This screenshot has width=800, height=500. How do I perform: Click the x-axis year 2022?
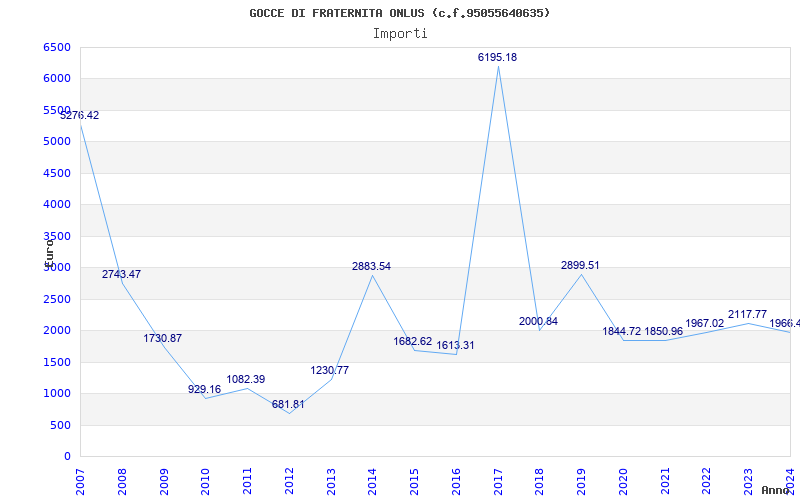point(707,482)
